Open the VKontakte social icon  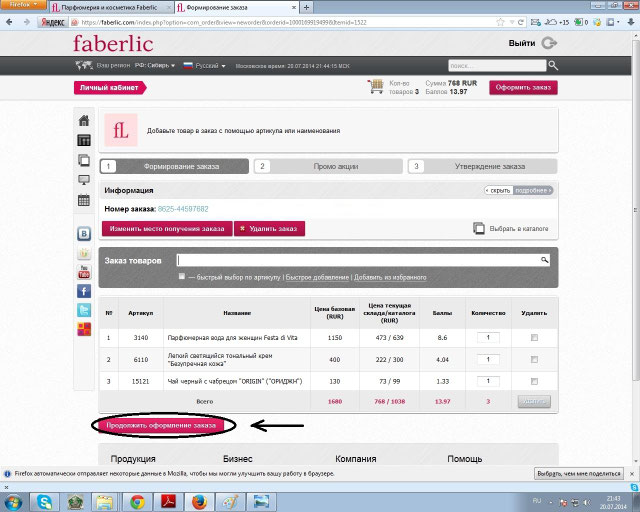coord(84,234)
